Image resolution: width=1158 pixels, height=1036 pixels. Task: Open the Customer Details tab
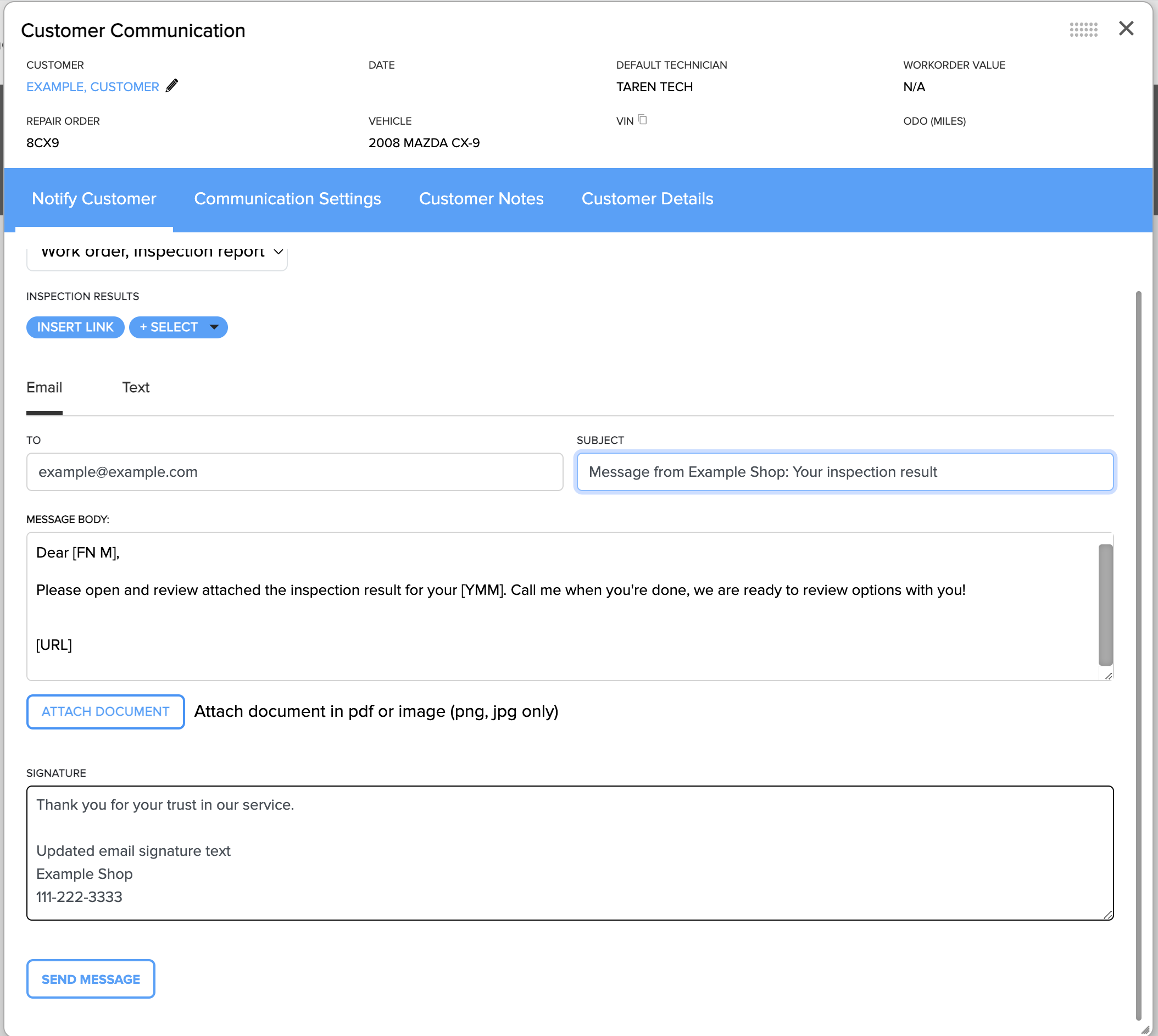coord(647,199)
